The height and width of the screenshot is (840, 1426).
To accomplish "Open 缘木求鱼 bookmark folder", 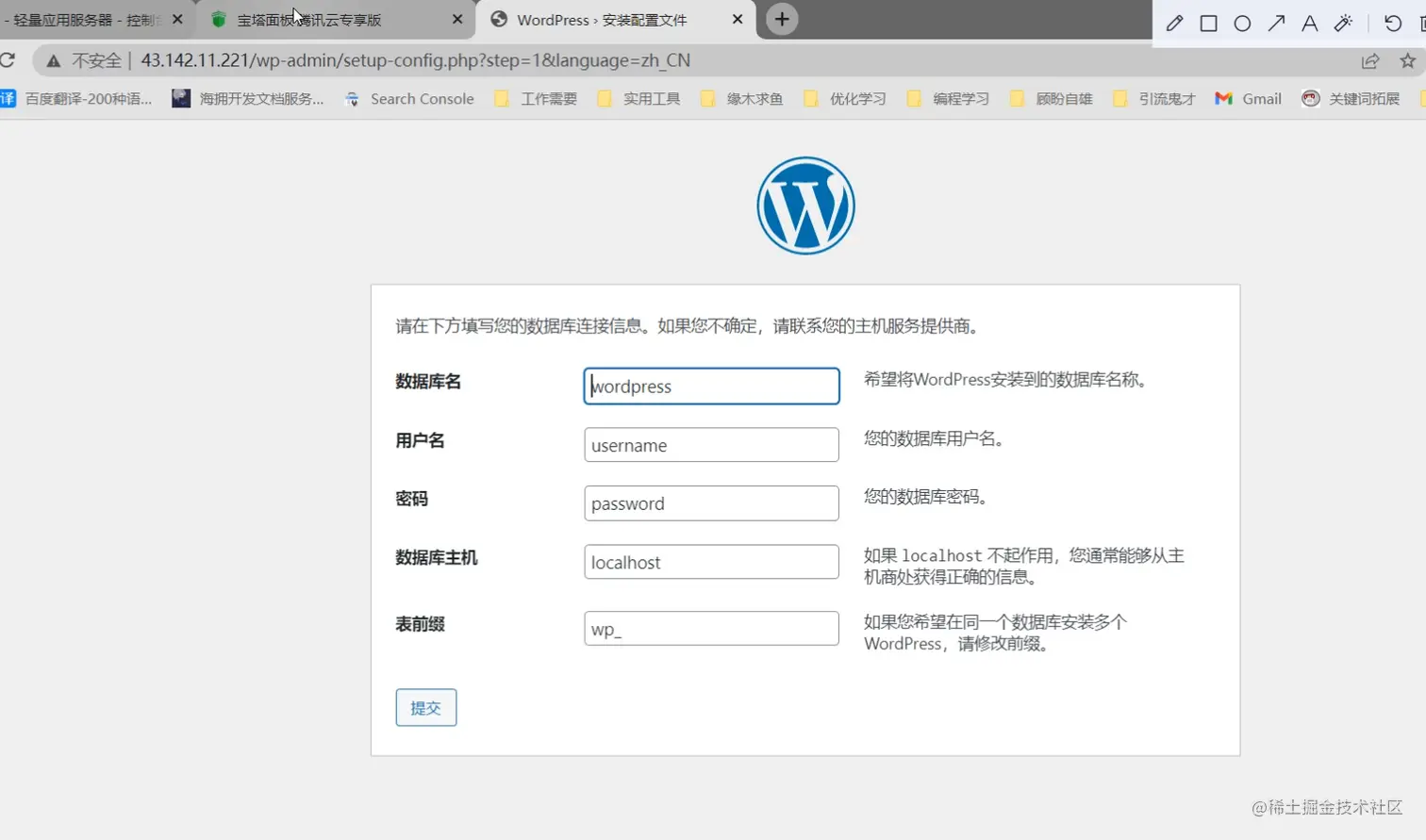I will [x=742, y=98].
